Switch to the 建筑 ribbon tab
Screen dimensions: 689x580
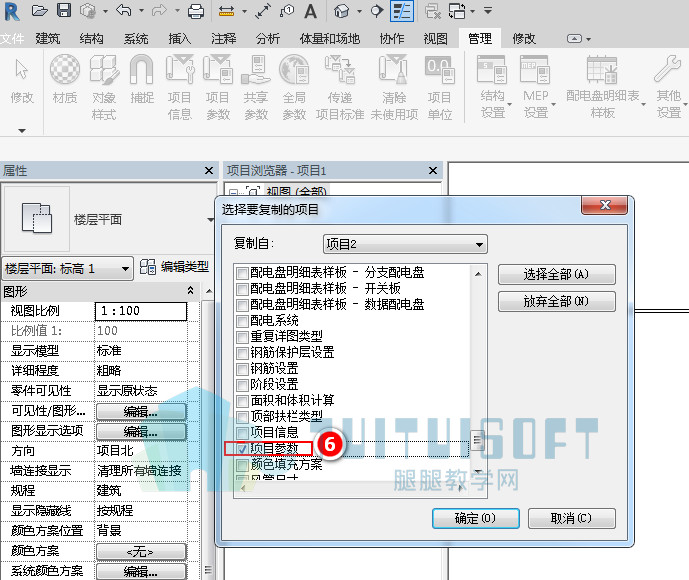pyautogui.click(x=47, y=39)
